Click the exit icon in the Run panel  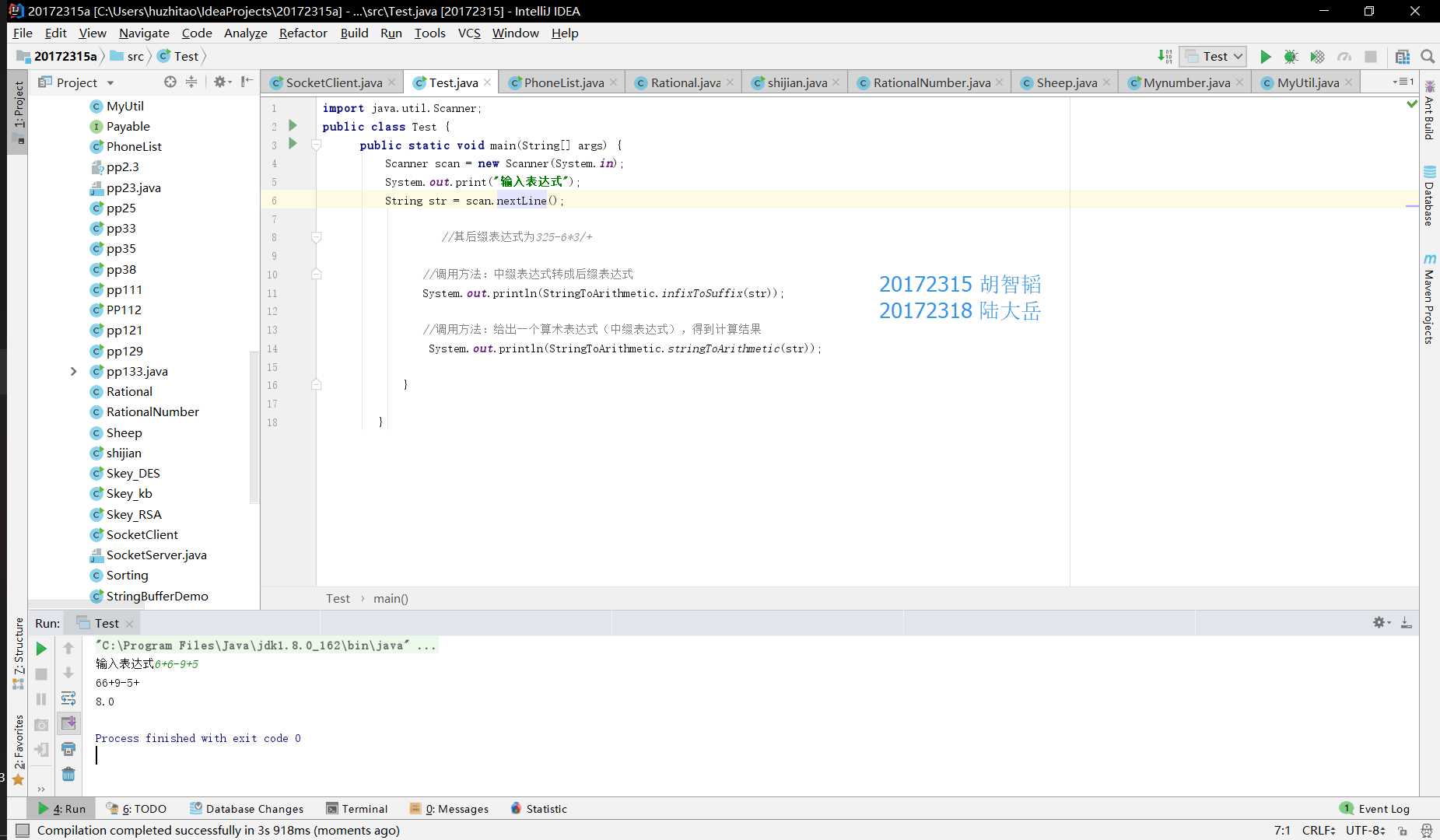tap(41, 750)
